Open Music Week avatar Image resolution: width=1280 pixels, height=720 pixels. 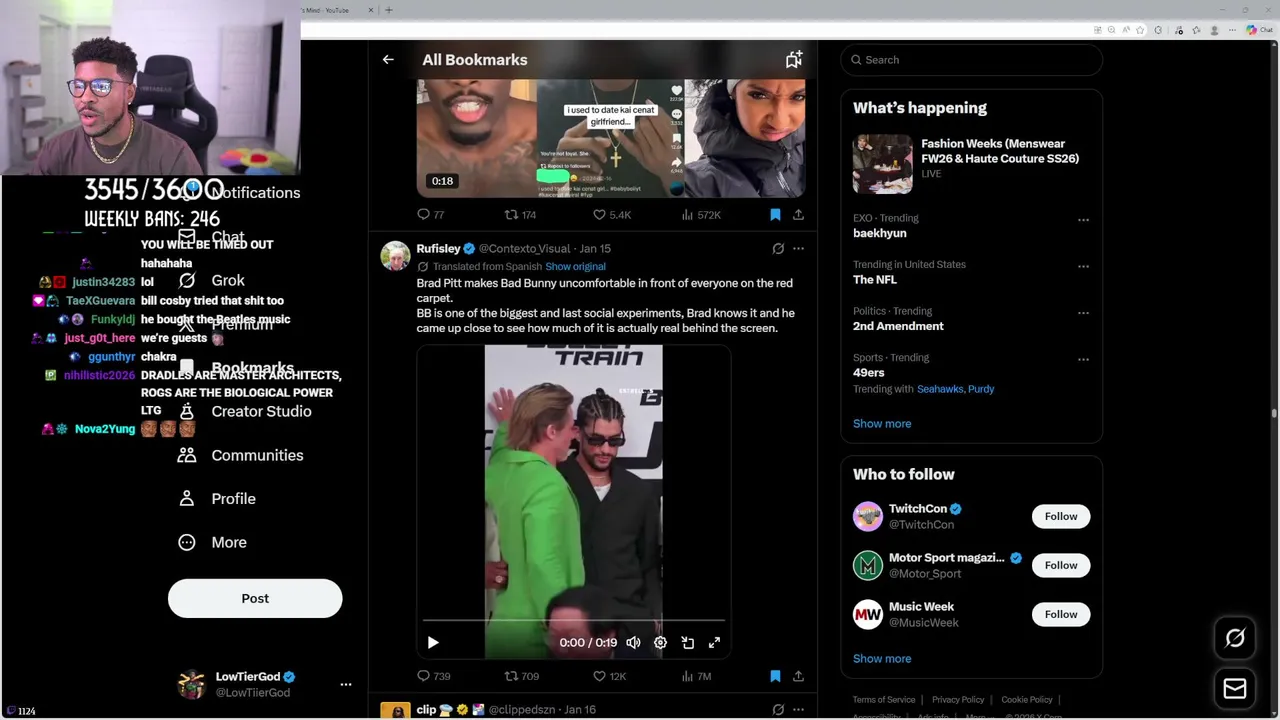click(x=868, y=614)
